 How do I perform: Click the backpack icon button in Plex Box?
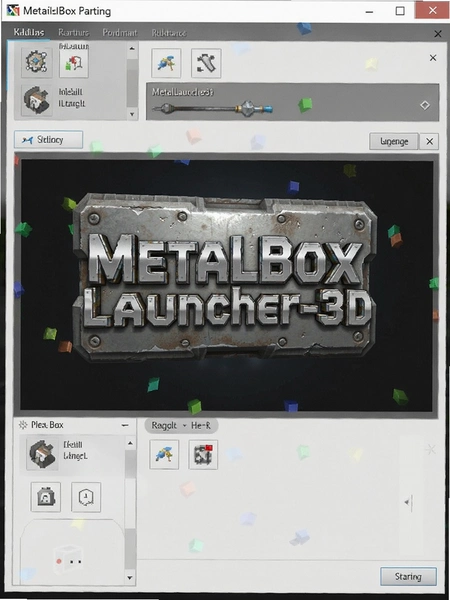pyautogui.click(x=46, y=497)
